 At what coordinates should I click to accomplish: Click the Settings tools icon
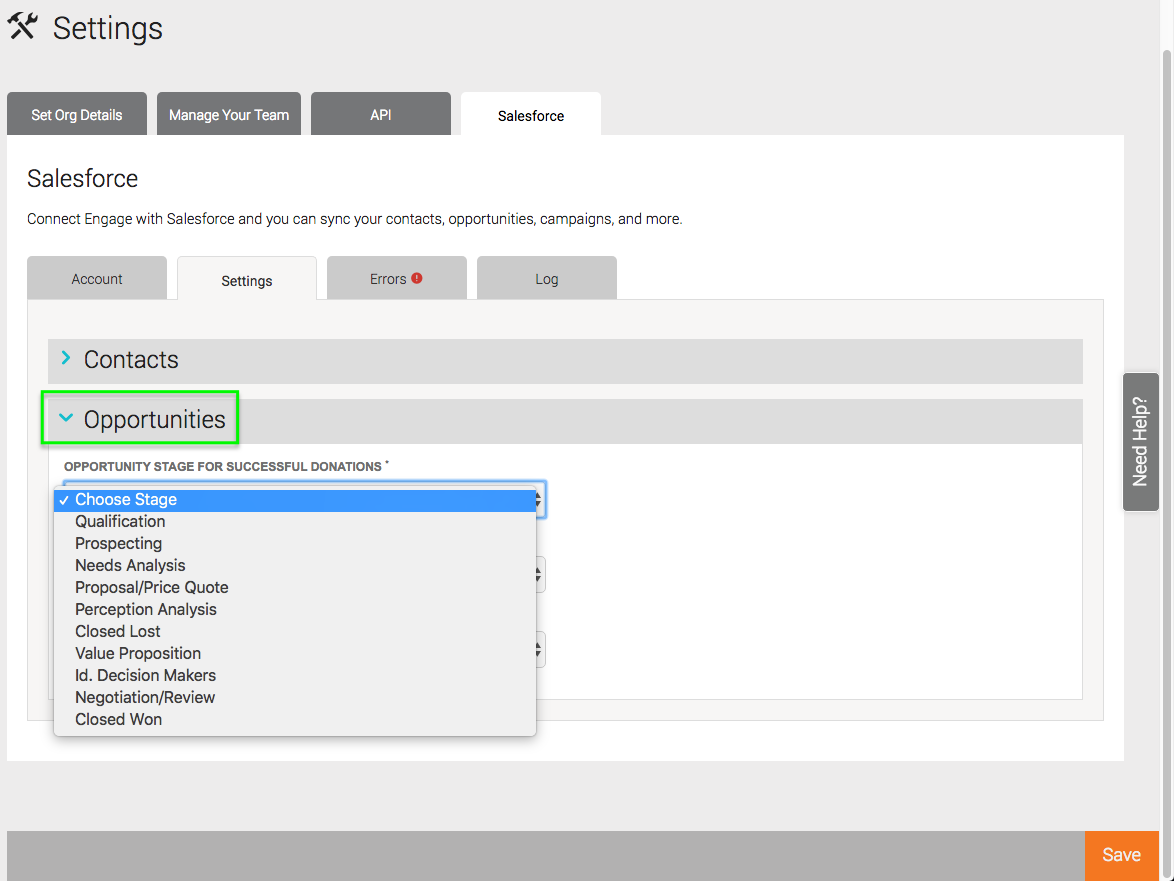click(x=22, y=26)
